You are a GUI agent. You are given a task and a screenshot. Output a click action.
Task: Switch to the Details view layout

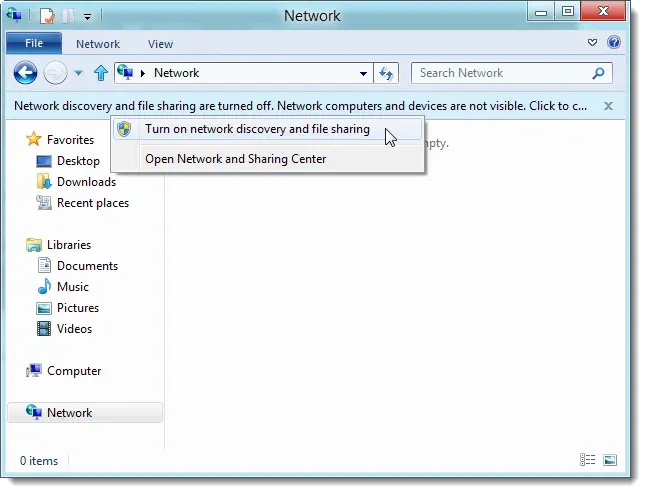587,460
